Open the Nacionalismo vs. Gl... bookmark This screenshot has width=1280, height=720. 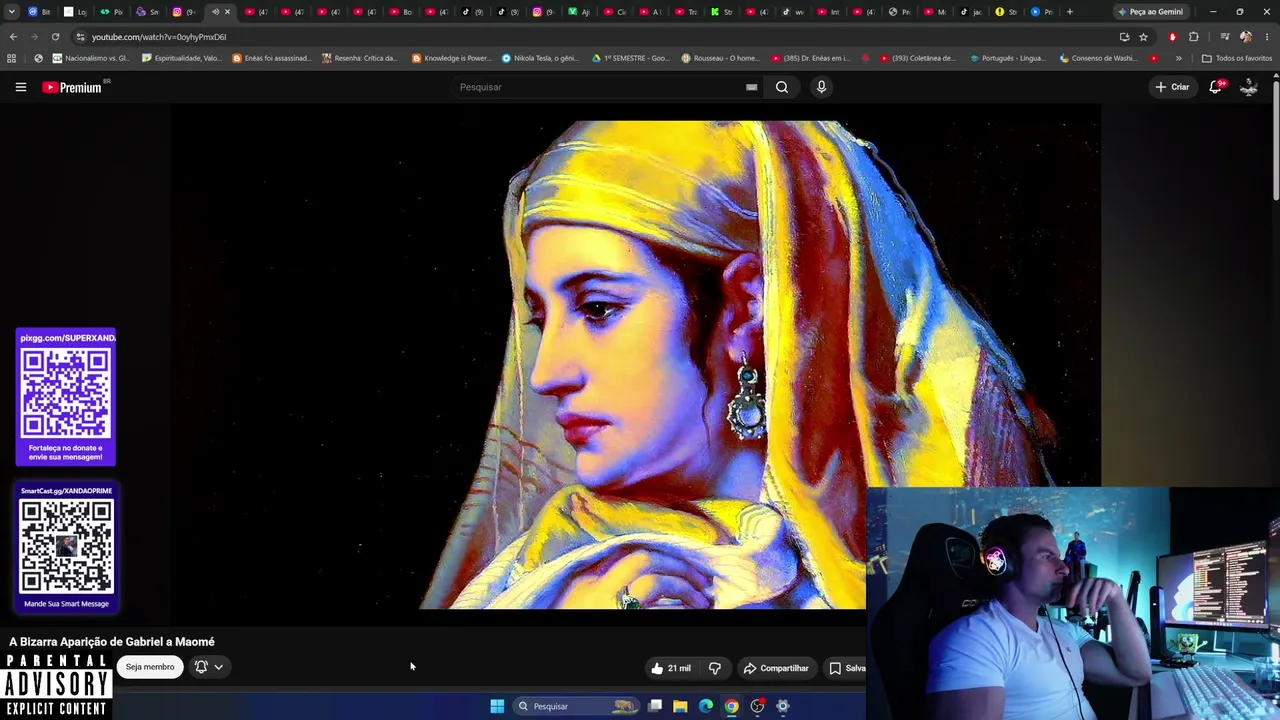91,58
